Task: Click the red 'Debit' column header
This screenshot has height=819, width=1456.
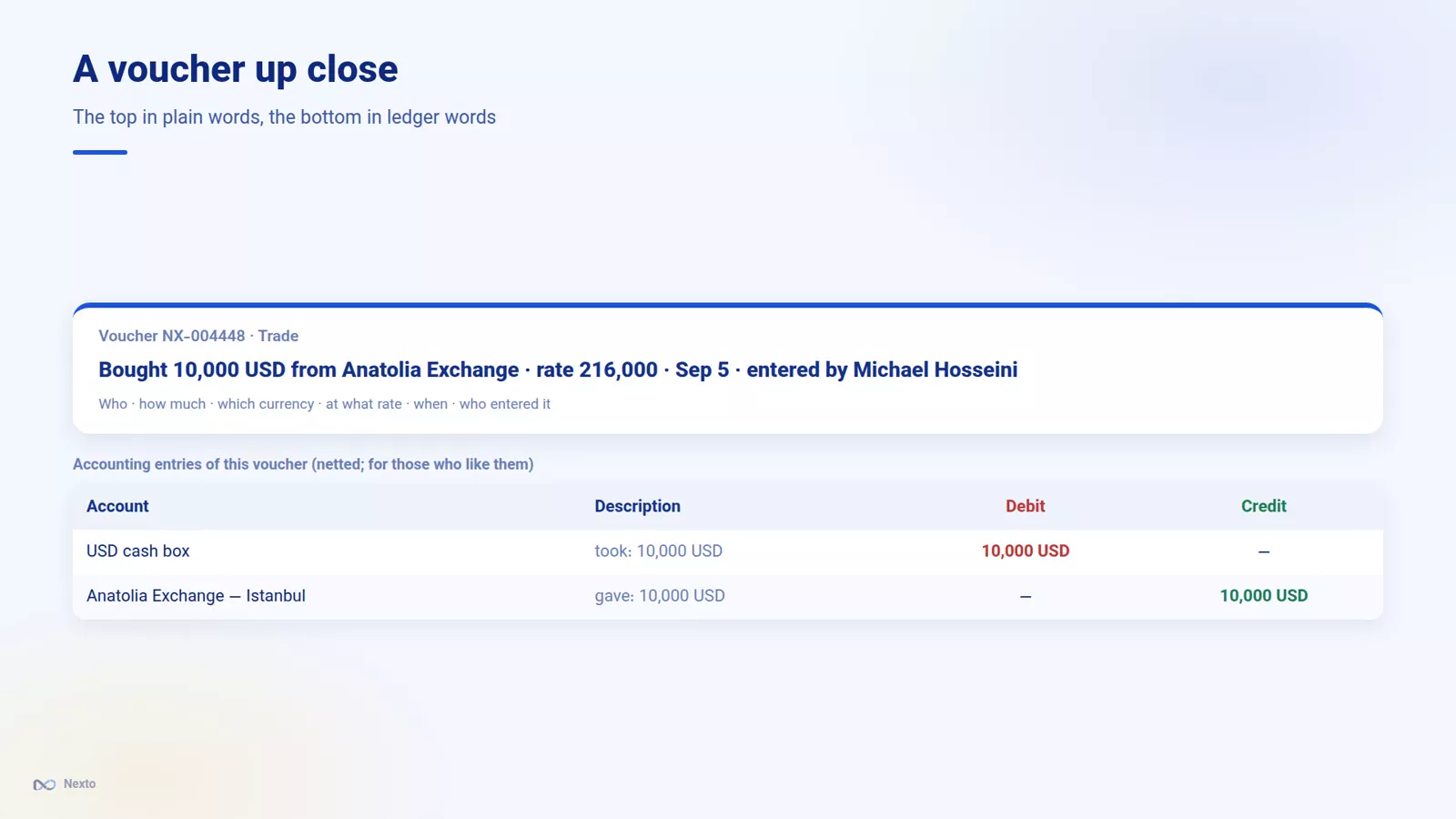Action: click(x=1025, y=506)
